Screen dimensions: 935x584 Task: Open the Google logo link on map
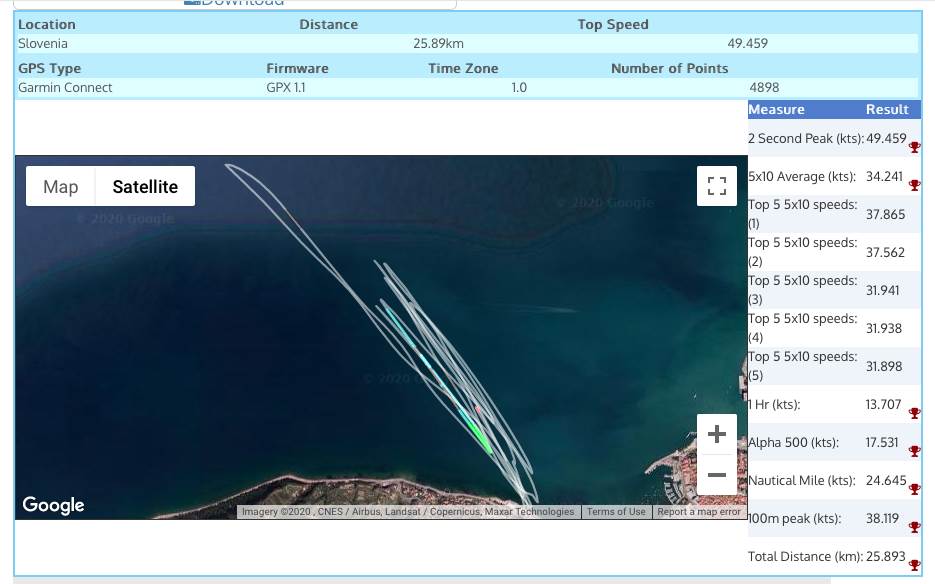[53, 505]
